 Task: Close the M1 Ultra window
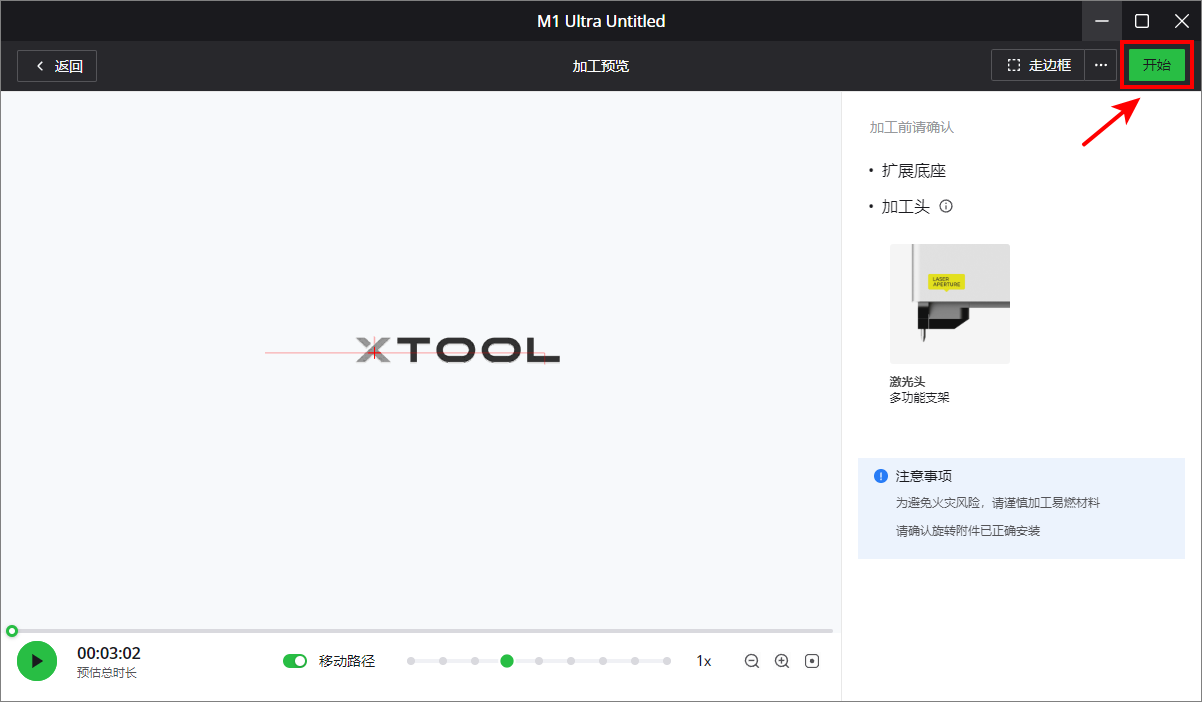(1182, 21)
